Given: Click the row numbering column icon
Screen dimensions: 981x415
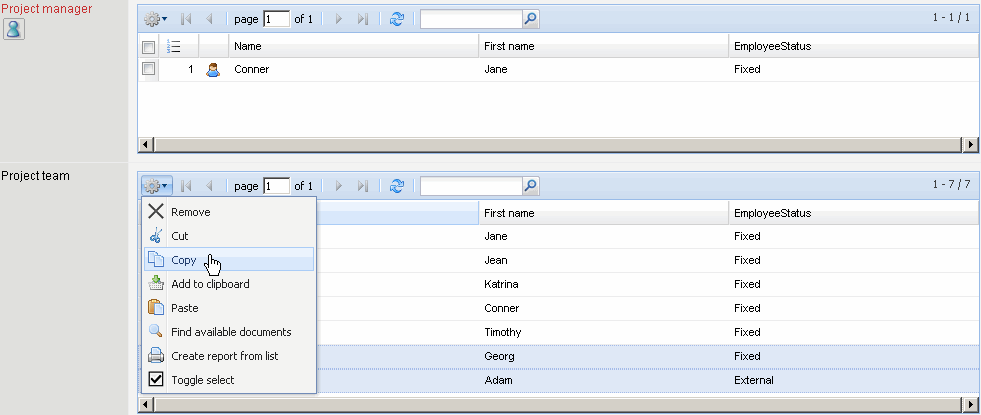Looking at the screenshot, I should tap(173, 46).
